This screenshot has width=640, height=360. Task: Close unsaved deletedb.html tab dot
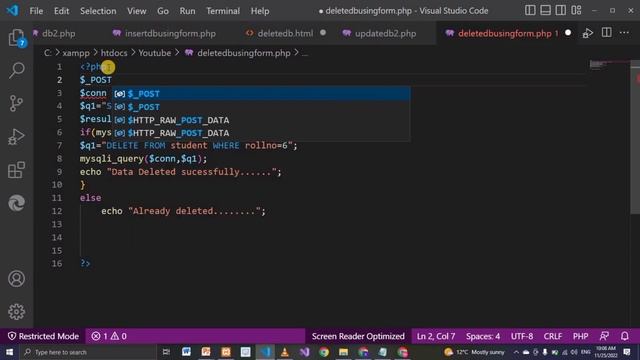(x=323, y=33)
